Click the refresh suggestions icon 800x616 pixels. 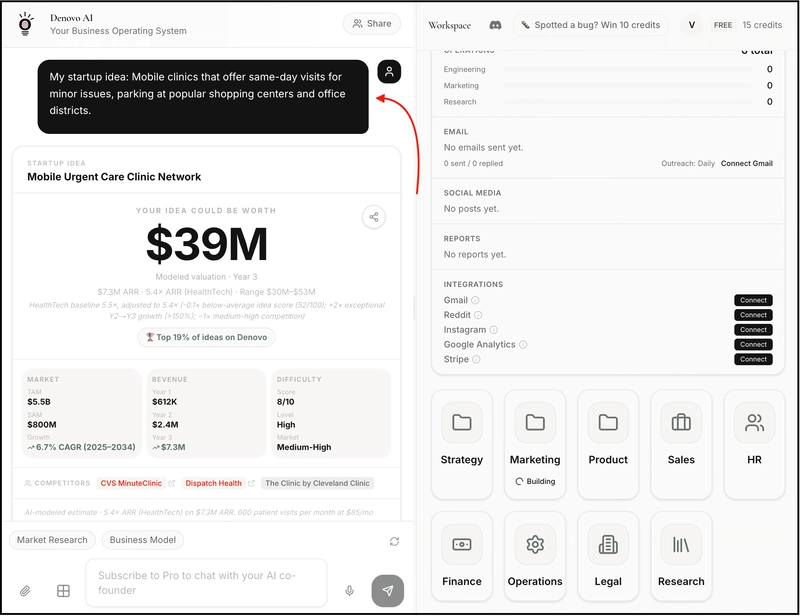394,541
